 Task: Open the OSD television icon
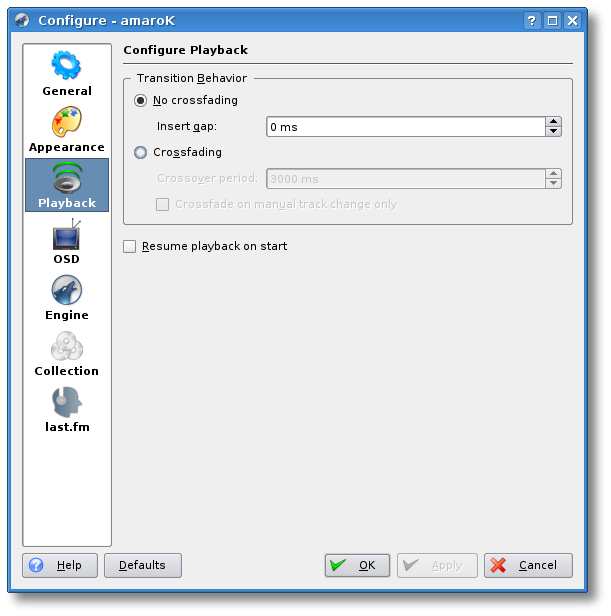pos(66,236)
